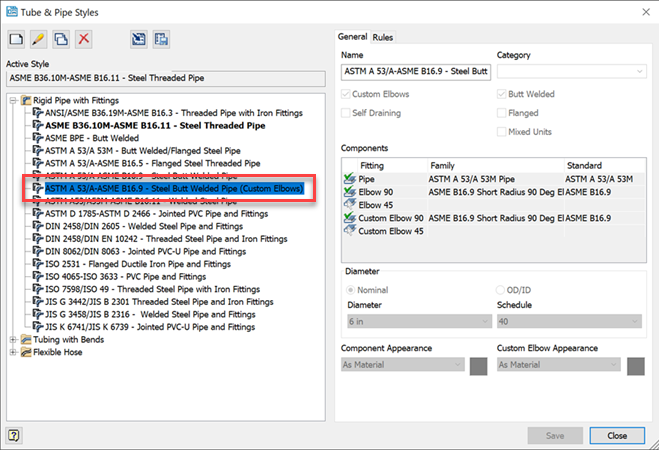This screenshot has width=659, height=450.
Task: Select ASME B36.10M-ASME B16.11 - Steel Threaded Pipe in tree
Action: 155,125
